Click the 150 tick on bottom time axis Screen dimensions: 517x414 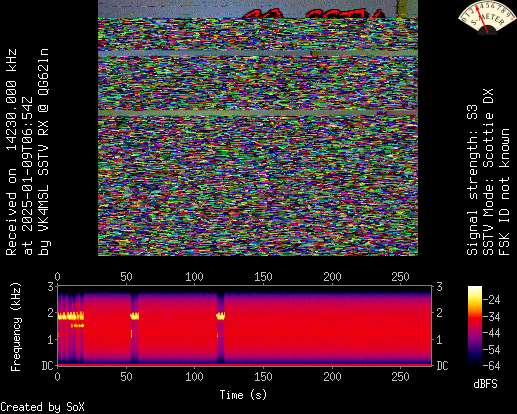tap(263, 377)
